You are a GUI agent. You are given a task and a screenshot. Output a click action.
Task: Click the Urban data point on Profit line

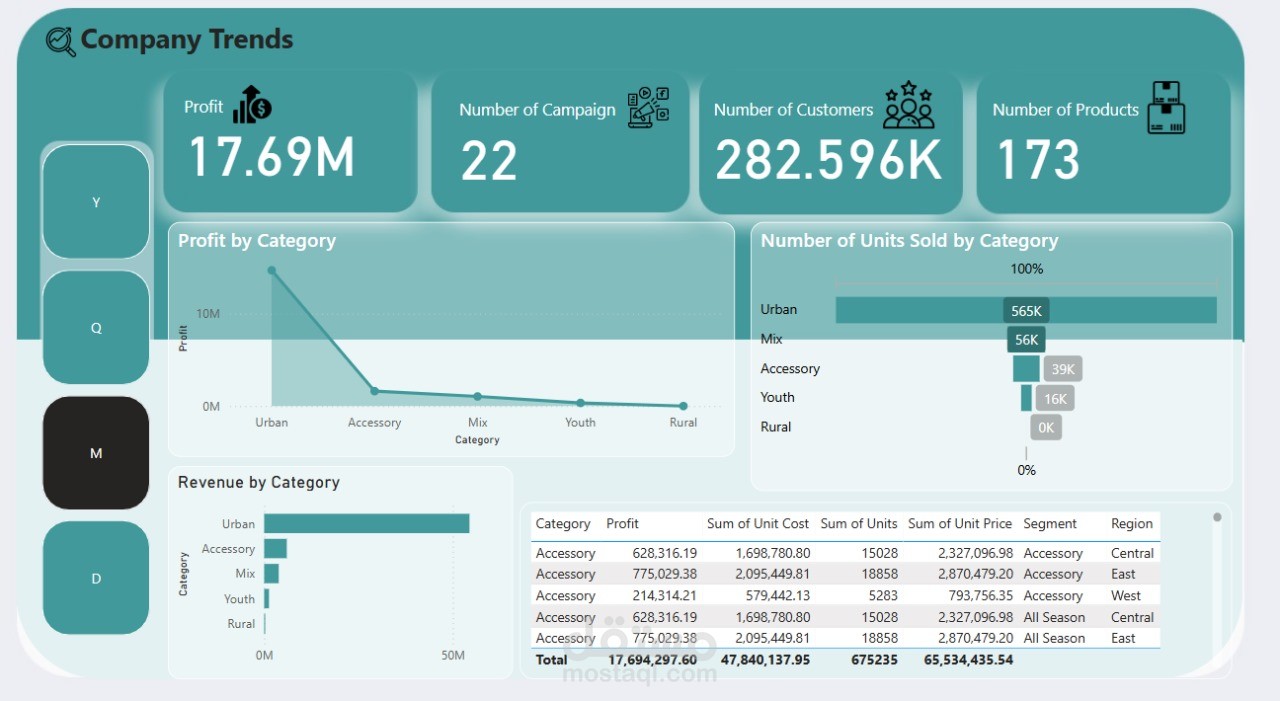tap(271, 271)
